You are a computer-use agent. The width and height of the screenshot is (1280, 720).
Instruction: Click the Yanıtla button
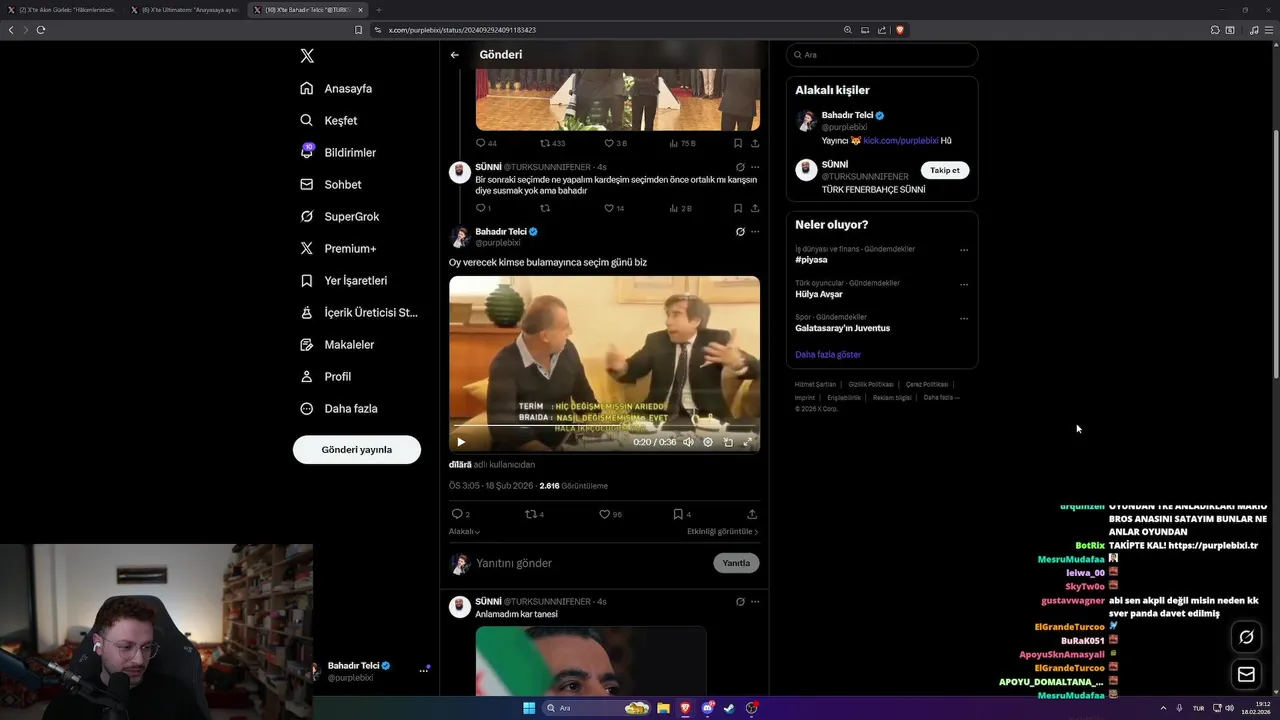click(x=736, y=563)
